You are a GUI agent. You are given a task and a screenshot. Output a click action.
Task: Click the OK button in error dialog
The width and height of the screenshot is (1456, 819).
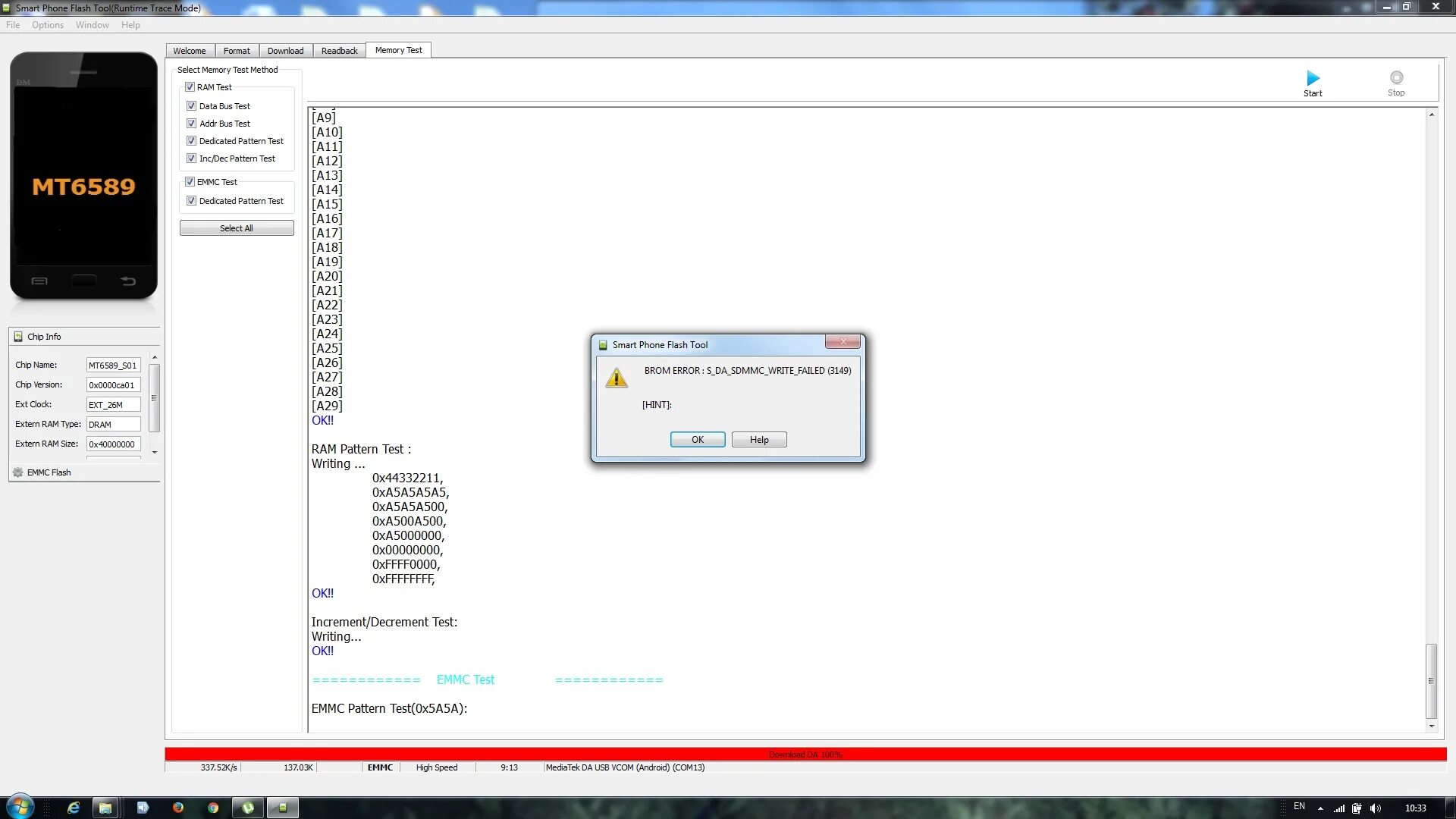pyautogui.click(x=697, y=440)
